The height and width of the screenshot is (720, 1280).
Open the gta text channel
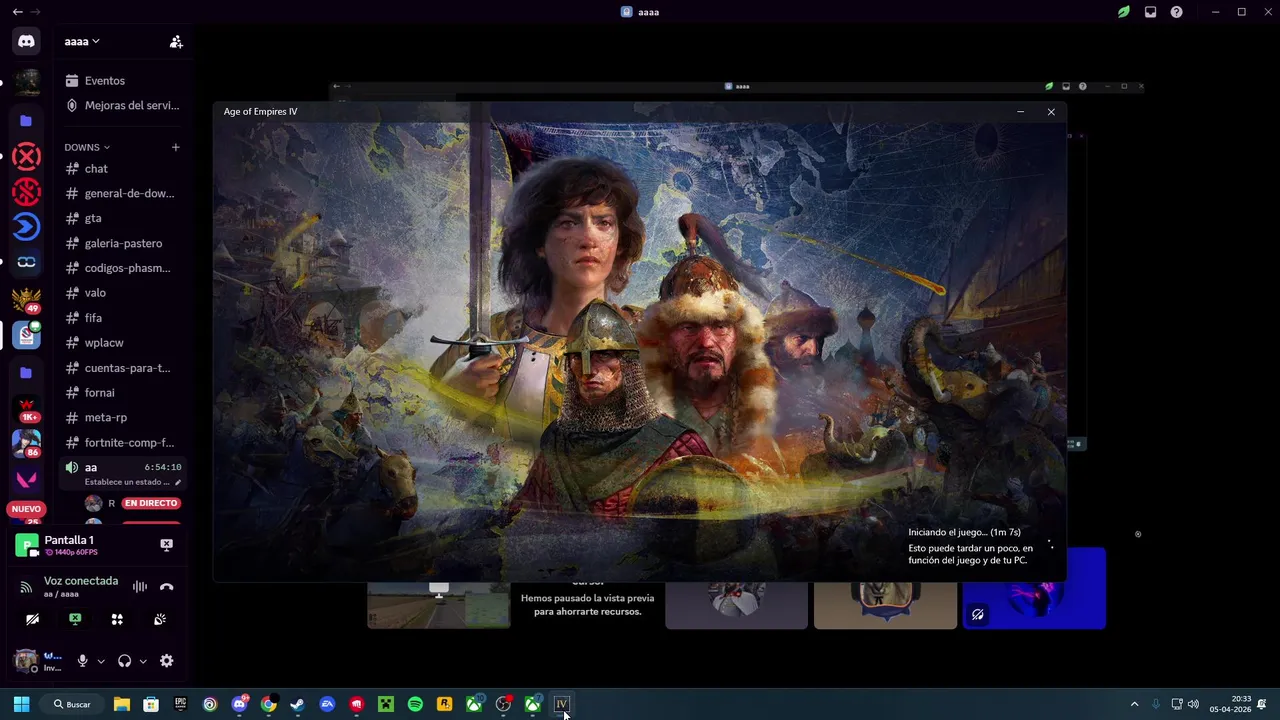pos(123,218)
